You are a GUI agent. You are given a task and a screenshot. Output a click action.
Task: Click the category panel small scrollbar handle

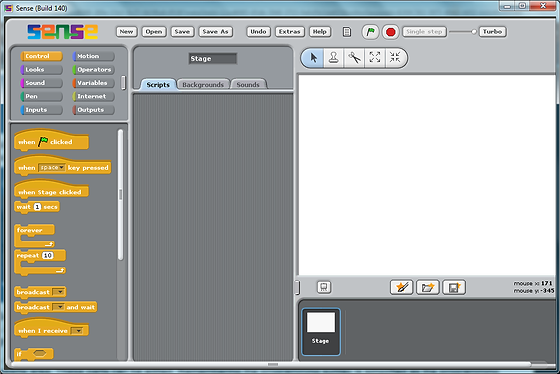point(124,83)
